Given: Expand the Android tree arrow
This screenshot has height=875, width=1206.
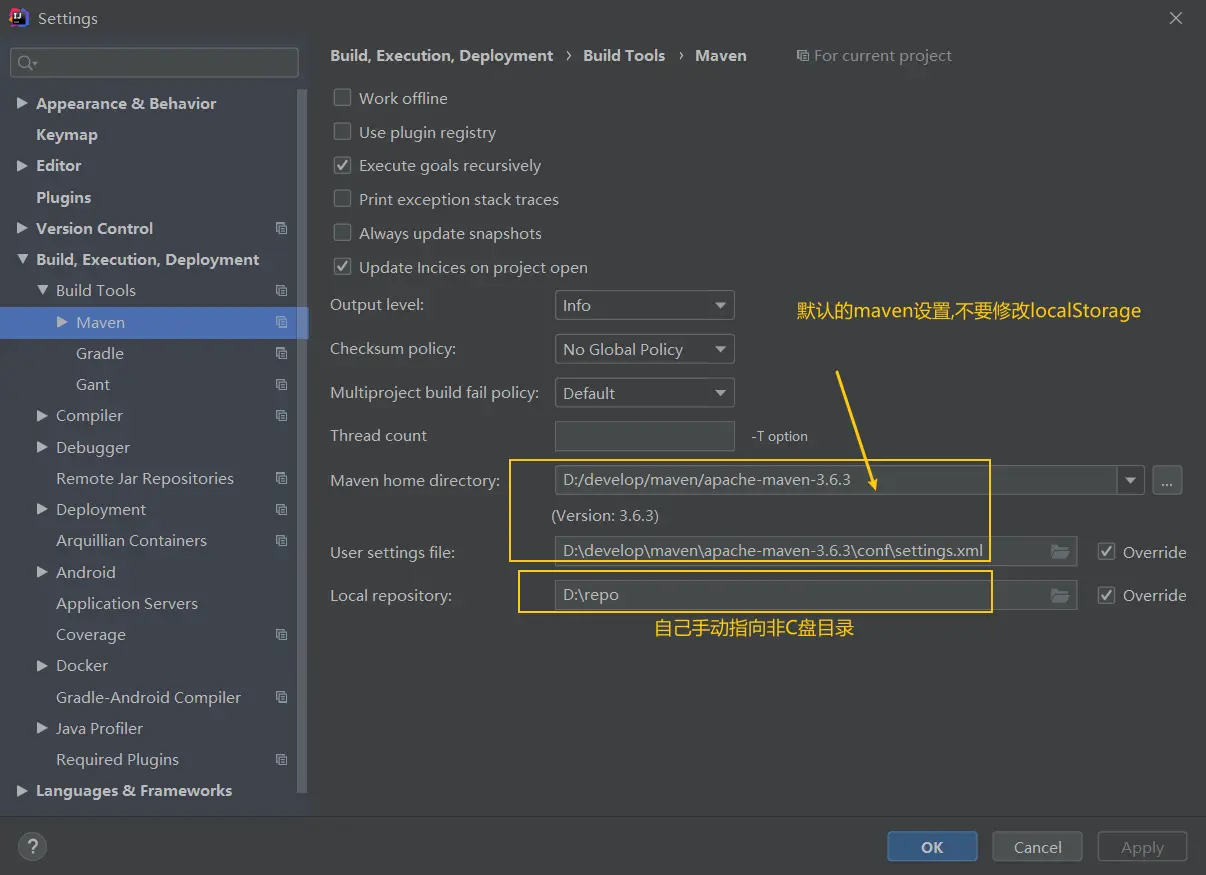Looking at the screenshot, I should click(x=42, y=572).
